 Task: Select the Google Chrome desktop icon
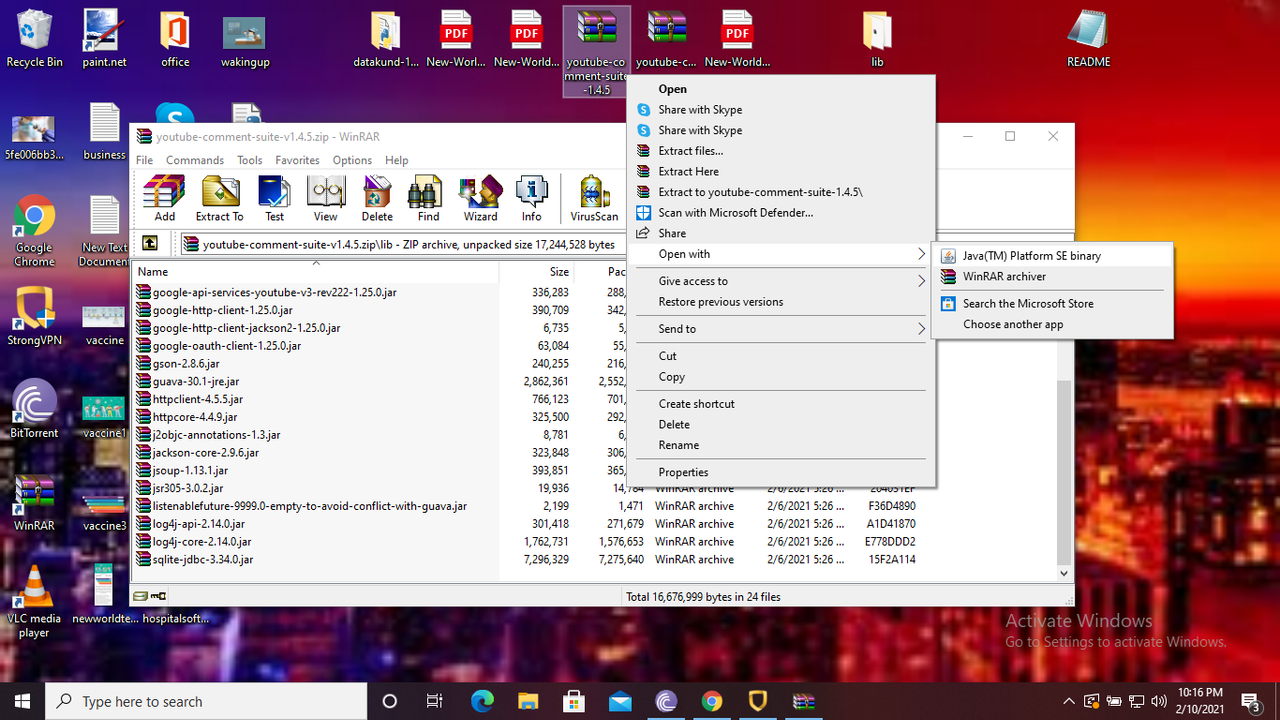(x=34, y=231)
